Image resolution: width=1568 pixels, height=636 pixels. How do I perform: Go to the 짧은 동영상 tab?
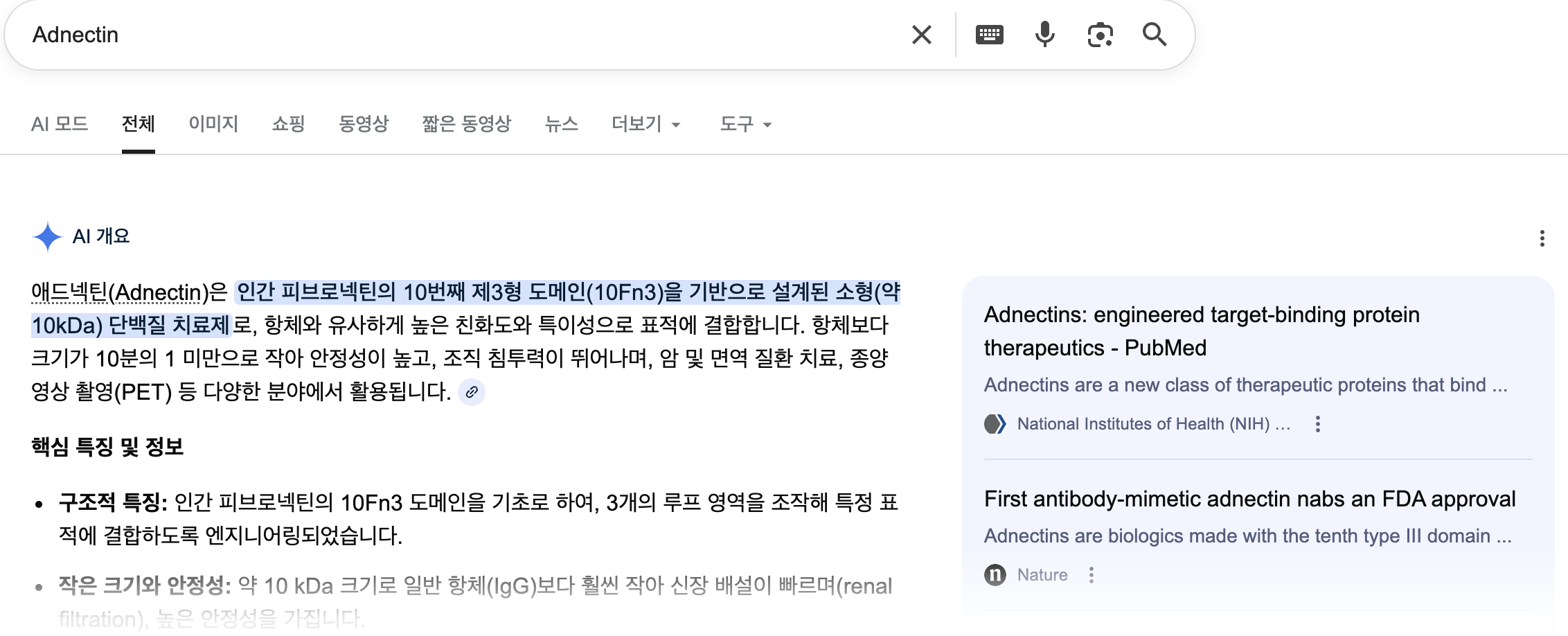(x=466, y=124)
